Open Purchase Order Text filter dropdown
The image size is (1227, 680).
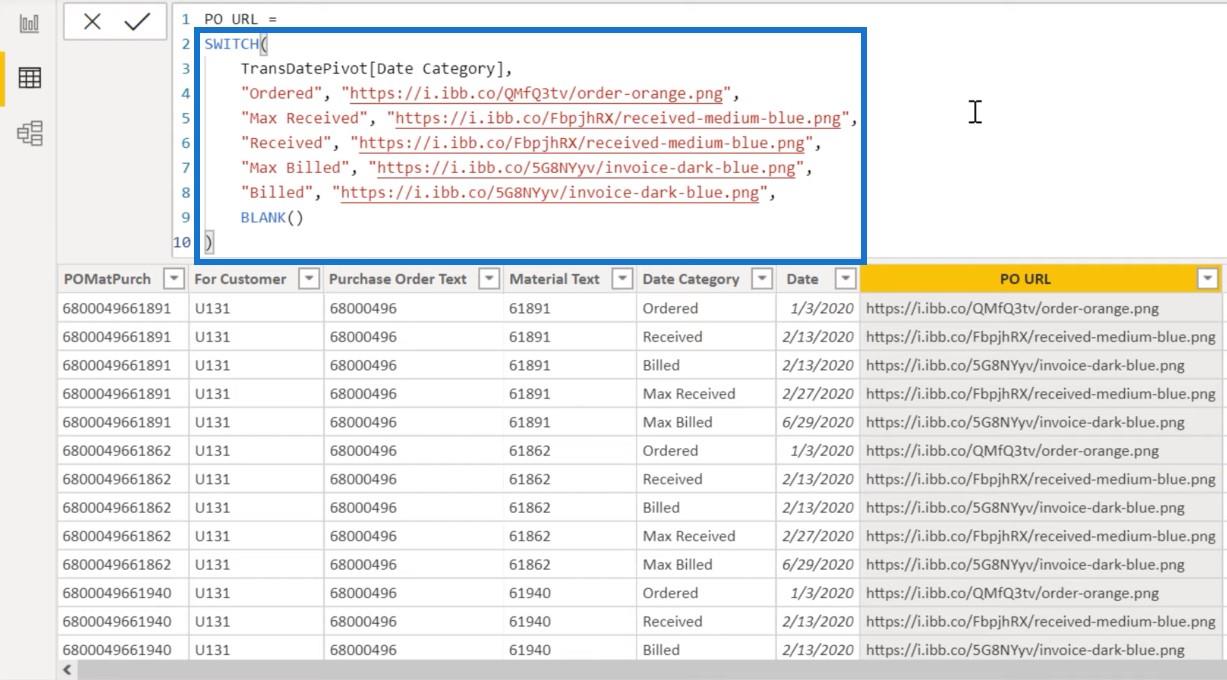(489, 279)
